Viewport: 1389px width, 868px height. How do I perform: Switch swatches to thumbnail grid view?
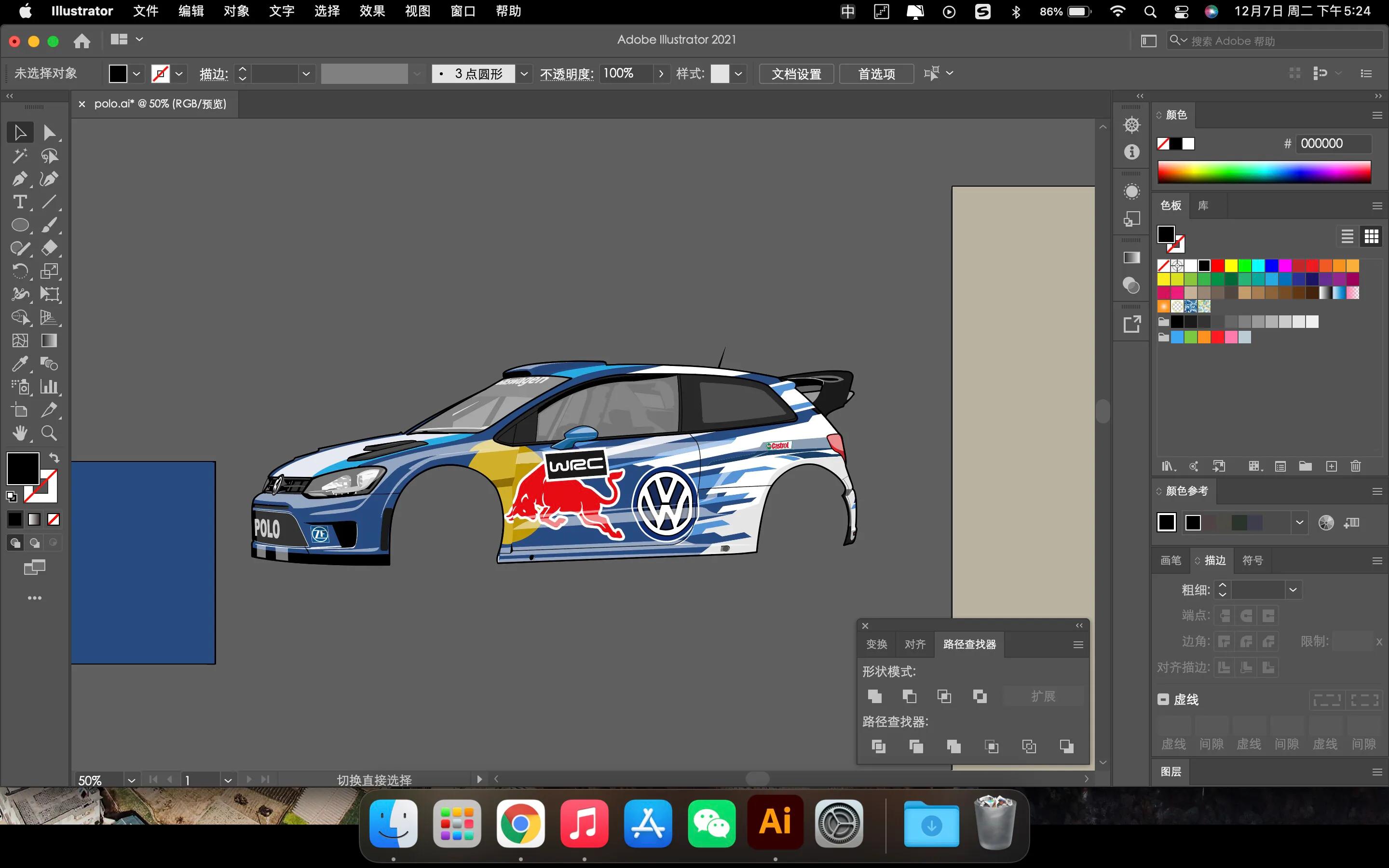coord(1371,236)
